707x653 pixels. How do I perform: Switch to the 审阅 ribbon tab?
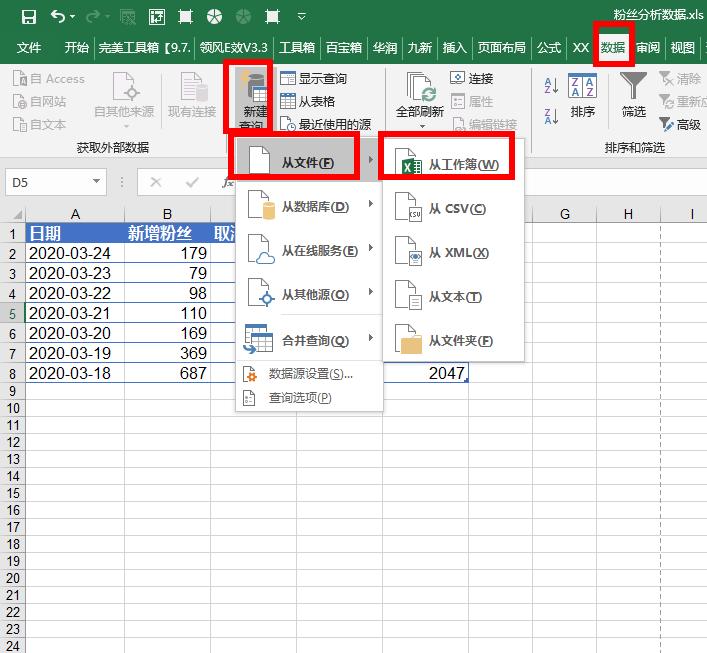click(648, 47)
